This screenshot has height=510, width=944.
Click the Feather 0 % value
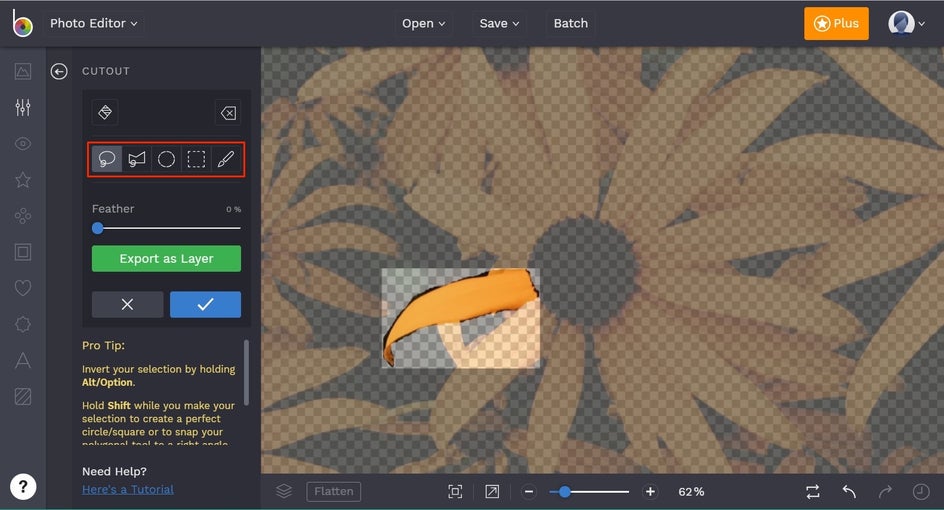coord(234,210)
